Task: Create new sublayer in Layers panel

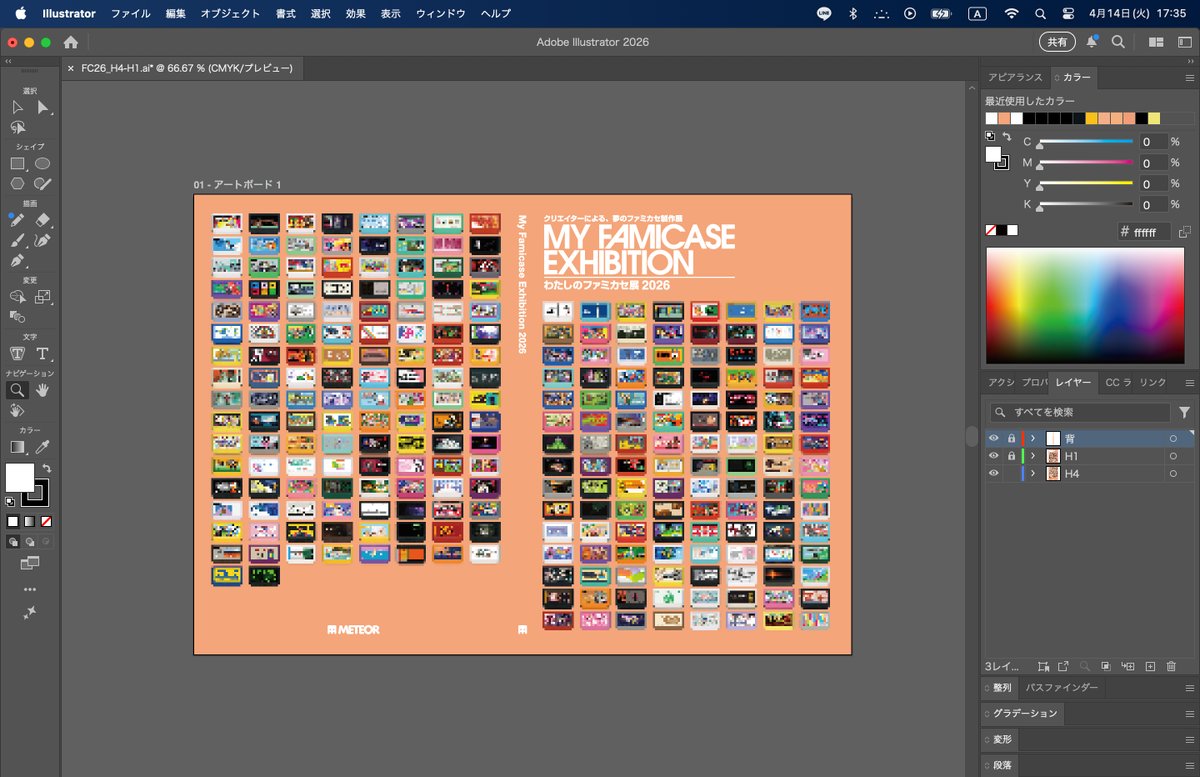Action: pos(1128,666)
